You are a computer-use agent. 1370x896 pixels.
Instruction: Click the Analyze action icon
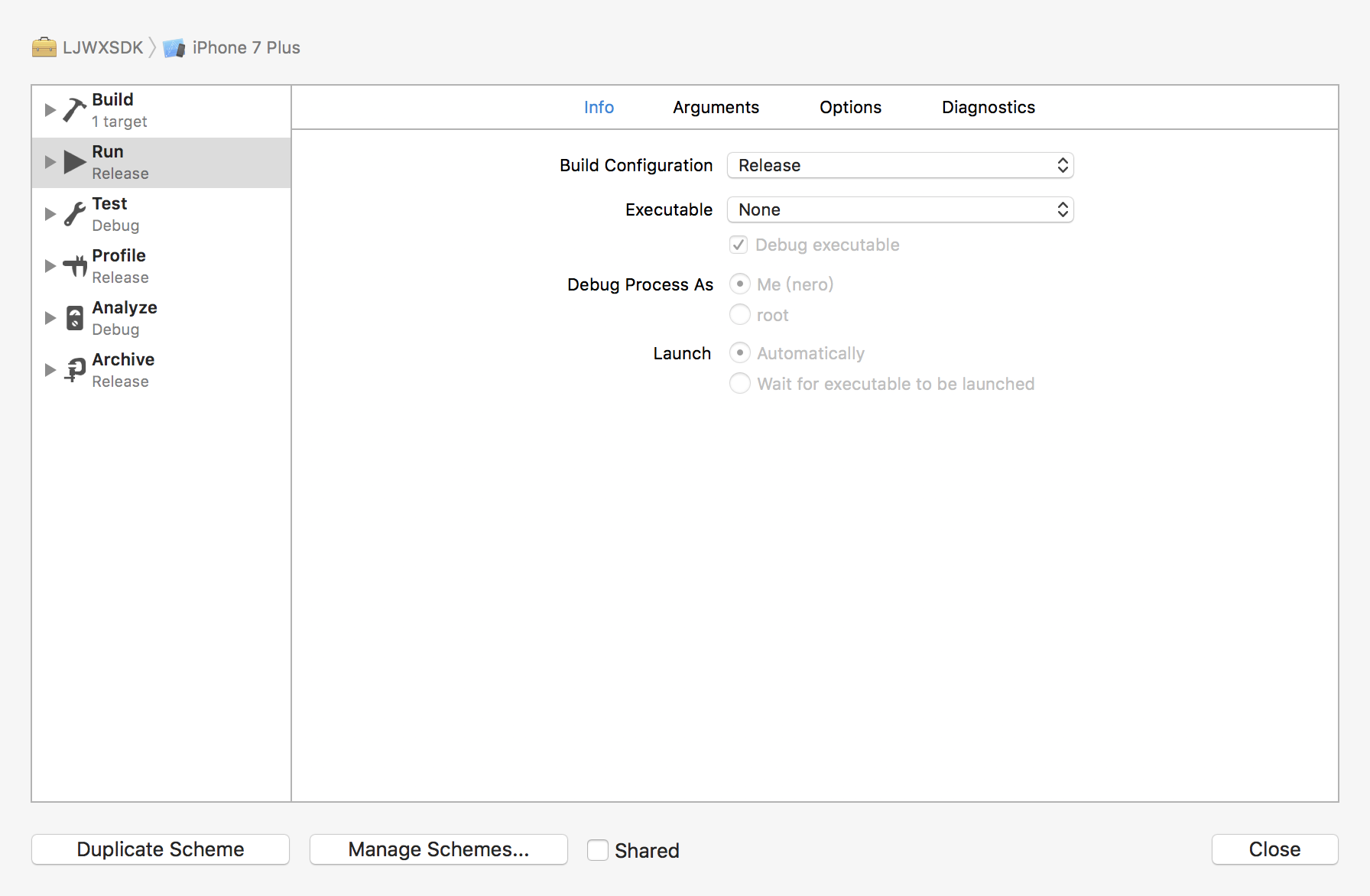pyautogui.click(x=74, y=318)
